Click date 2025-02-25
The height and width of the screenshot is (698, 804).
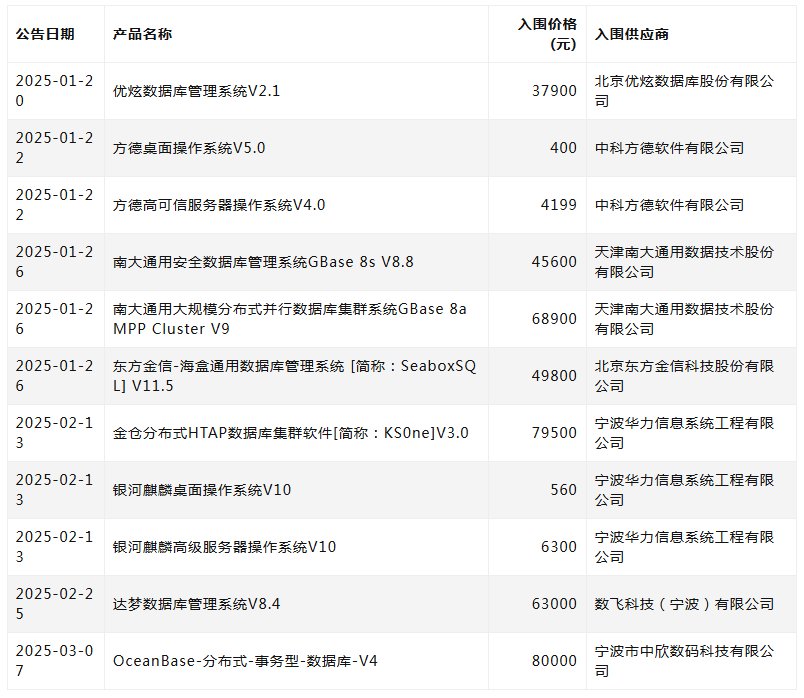pyautogui.click(x=54, y=604)
